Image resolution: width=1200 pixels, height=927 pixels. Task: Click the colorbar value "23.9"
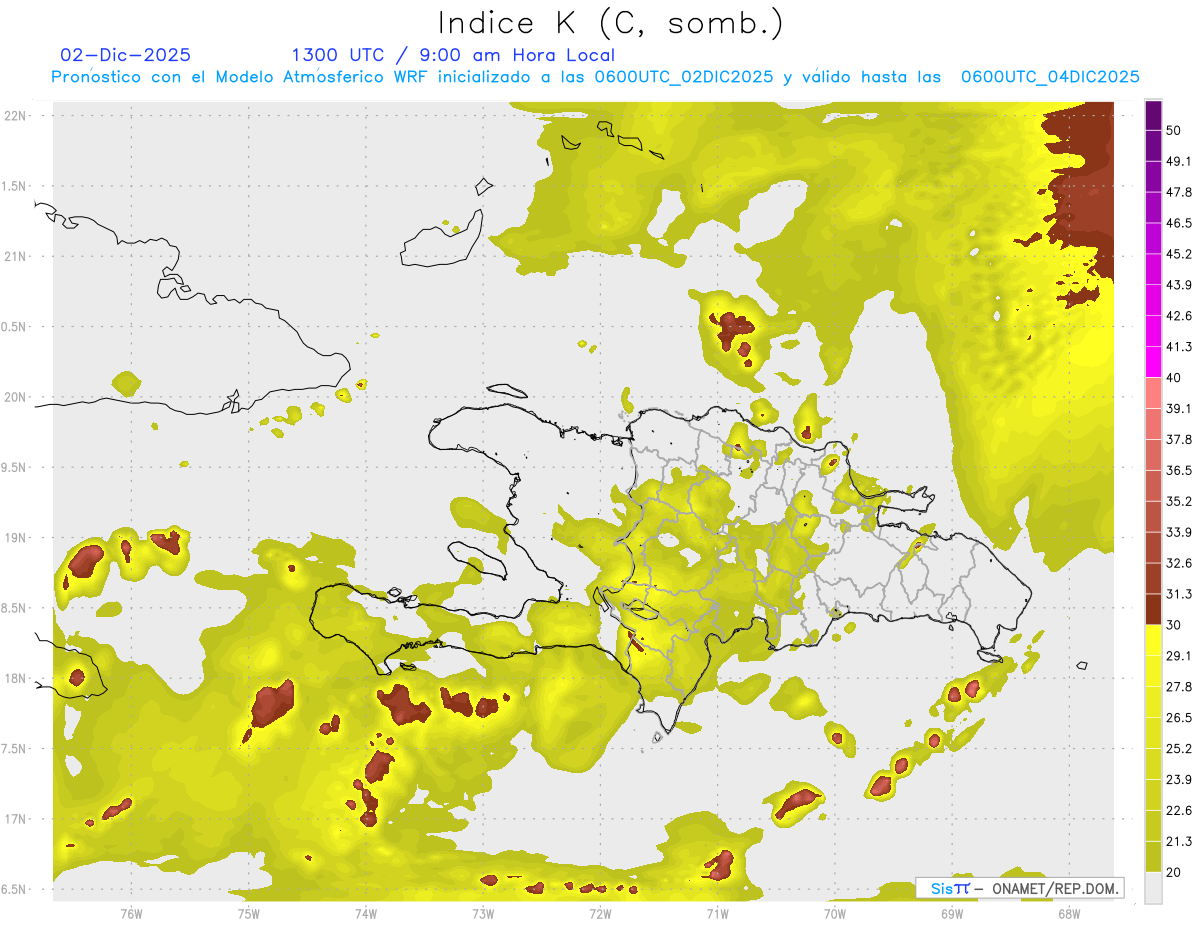(x=1180, y=779)
